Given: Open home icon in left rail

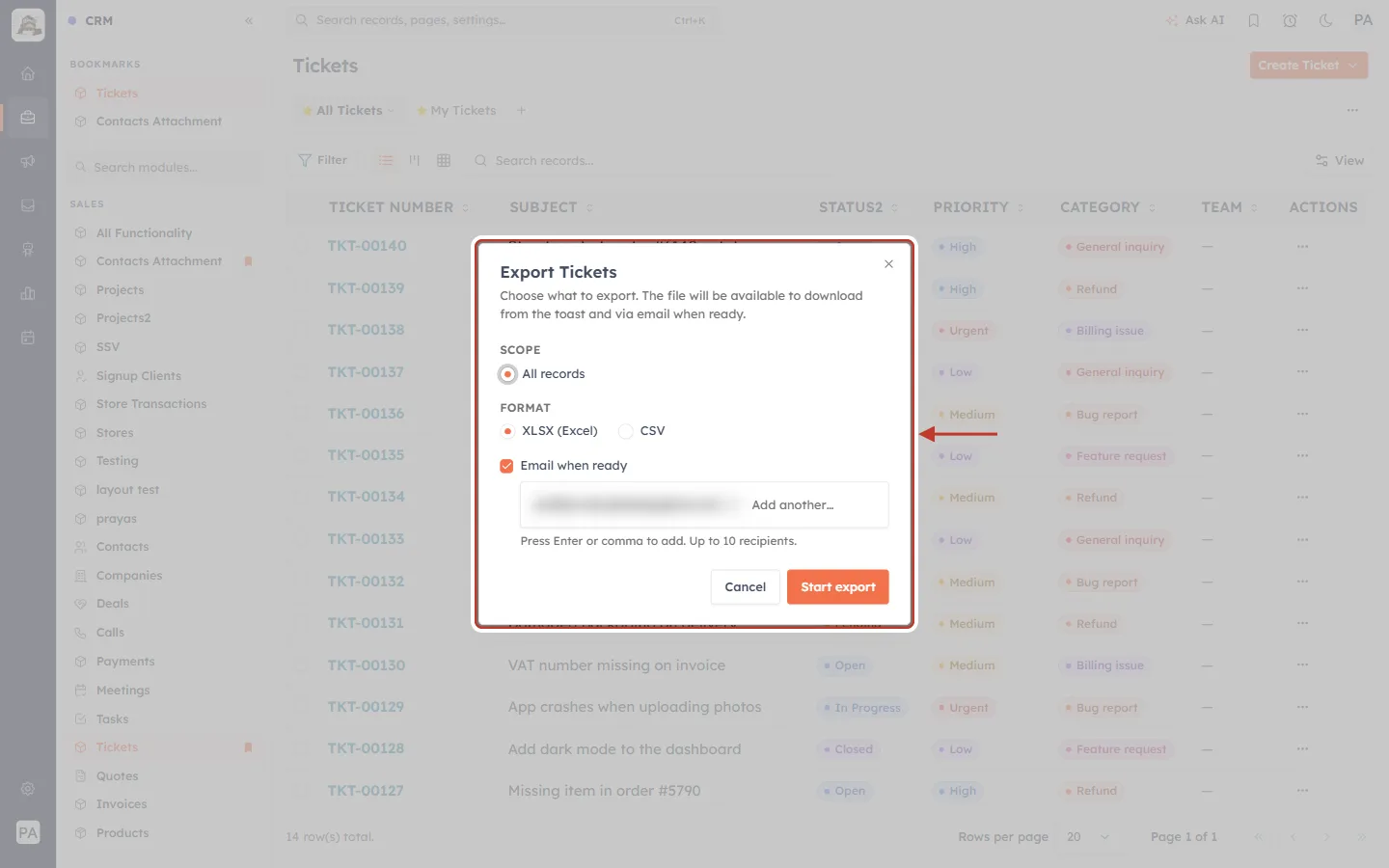Looking at the screenshot, I should (x=28, y=73).
